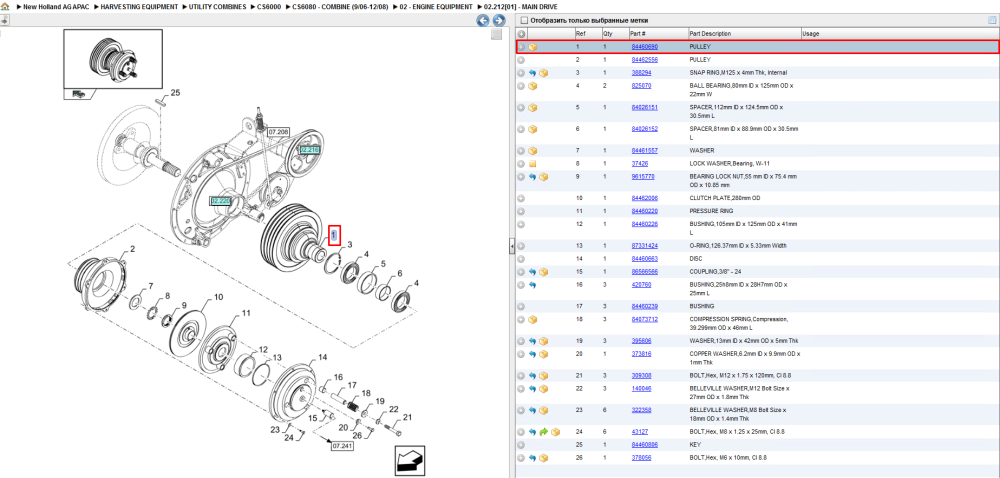Open UTILITY COMBINES breadcrumb
The height and width of the screenshot is (478, 1000).
pos(217,6)
